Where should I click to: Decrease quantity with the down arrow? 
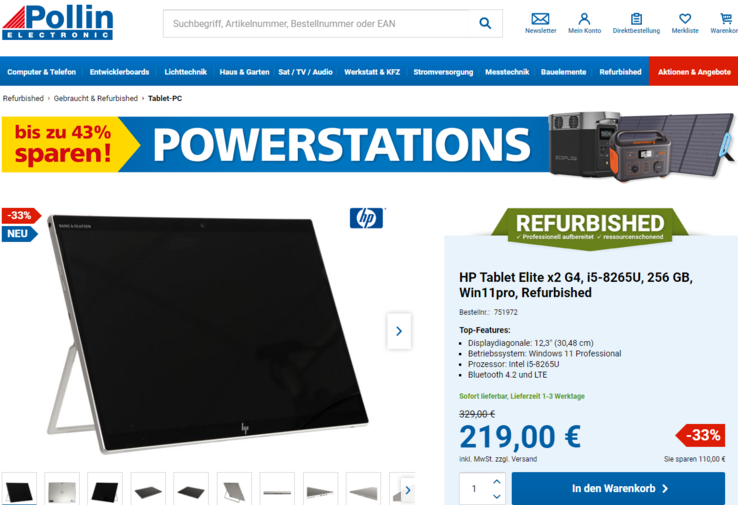497,496
